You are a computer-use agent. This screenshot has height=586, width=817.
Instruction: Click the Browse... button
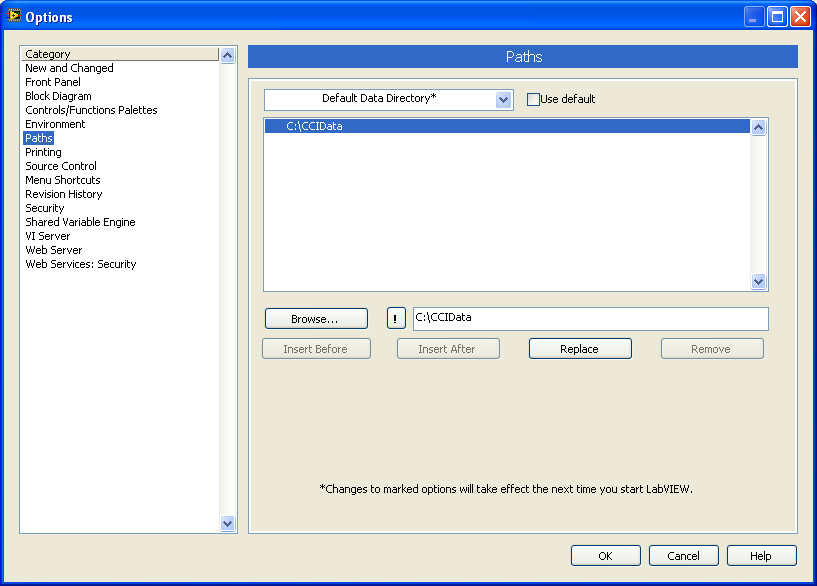pos(316,319)
